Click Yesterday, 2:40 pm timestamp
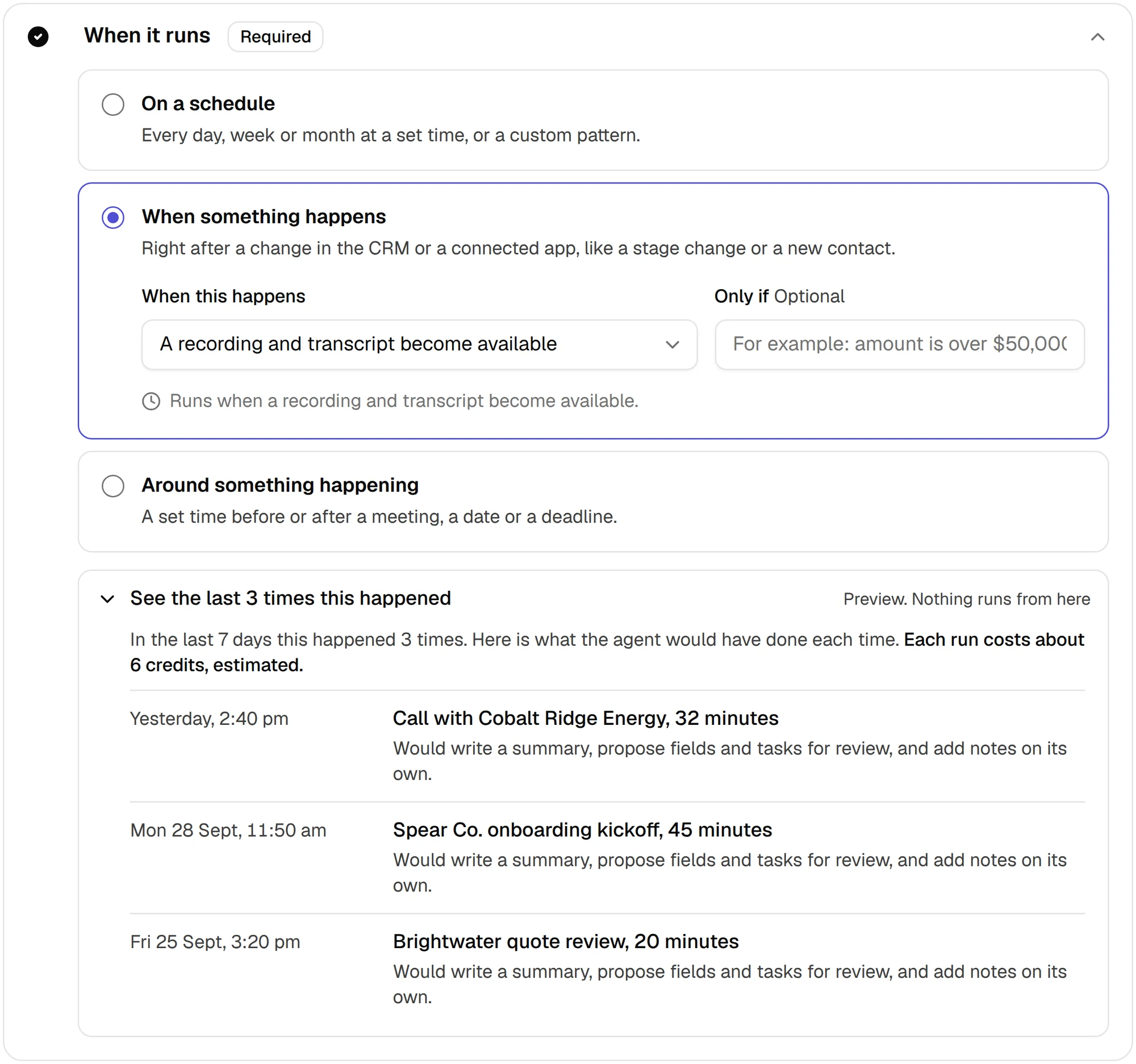Viewport: 1136px width, 1064px height. tap(209, 718)
